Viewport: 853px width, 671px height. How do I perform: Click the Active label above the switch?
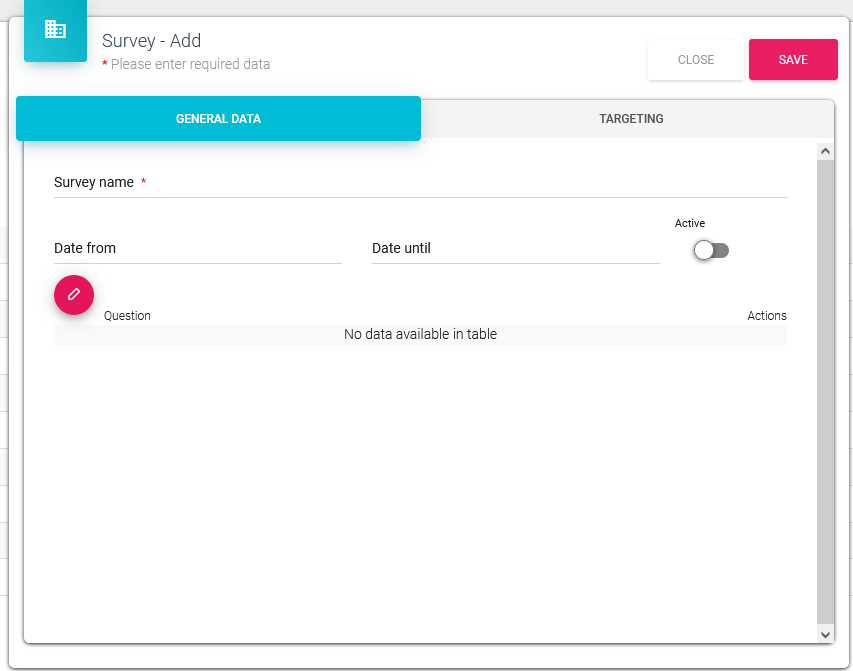coord(689,224)
